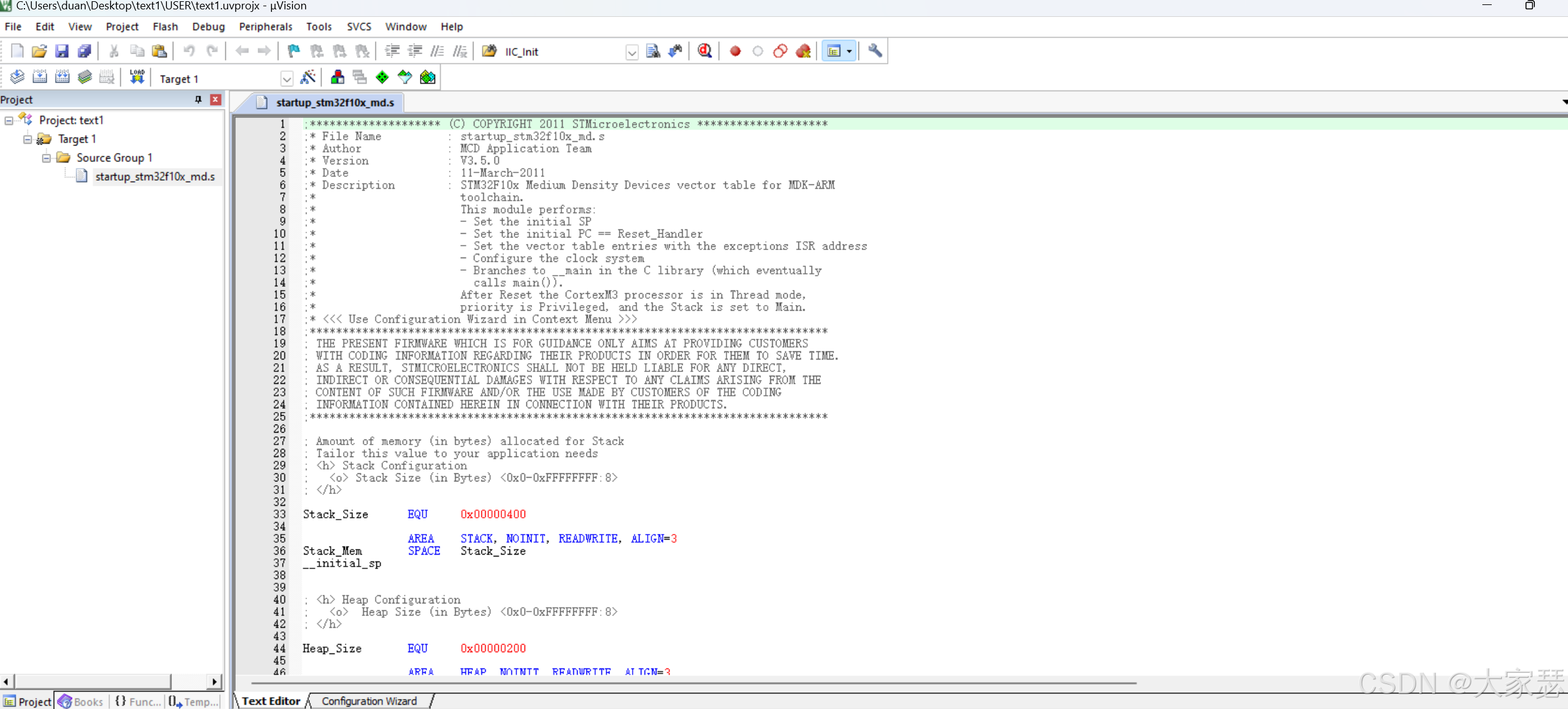Select startup_stm32f10x_md.s in the project tree

tap(154, 176)
